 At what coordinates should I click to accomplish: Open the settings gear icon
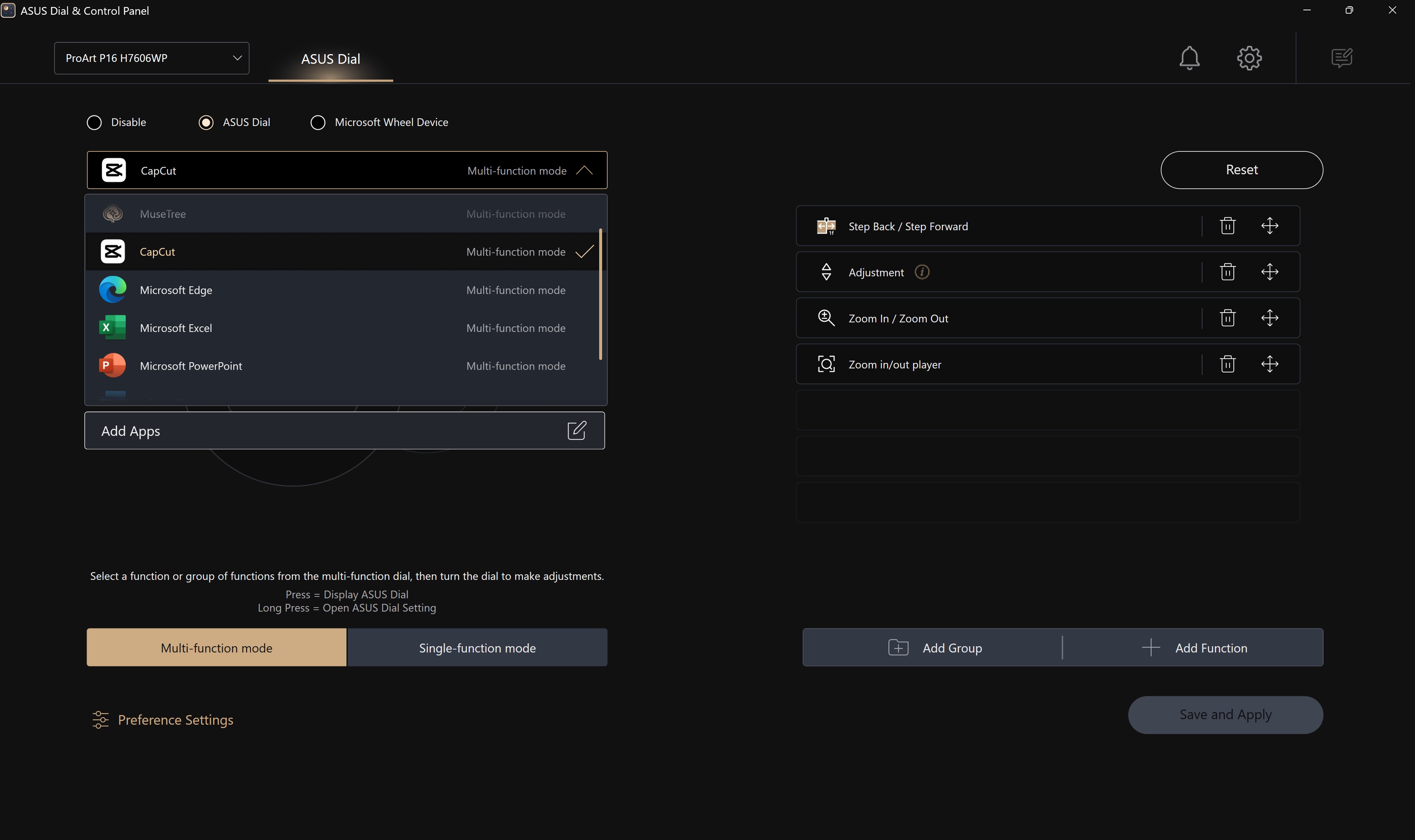click(1249, 58)
